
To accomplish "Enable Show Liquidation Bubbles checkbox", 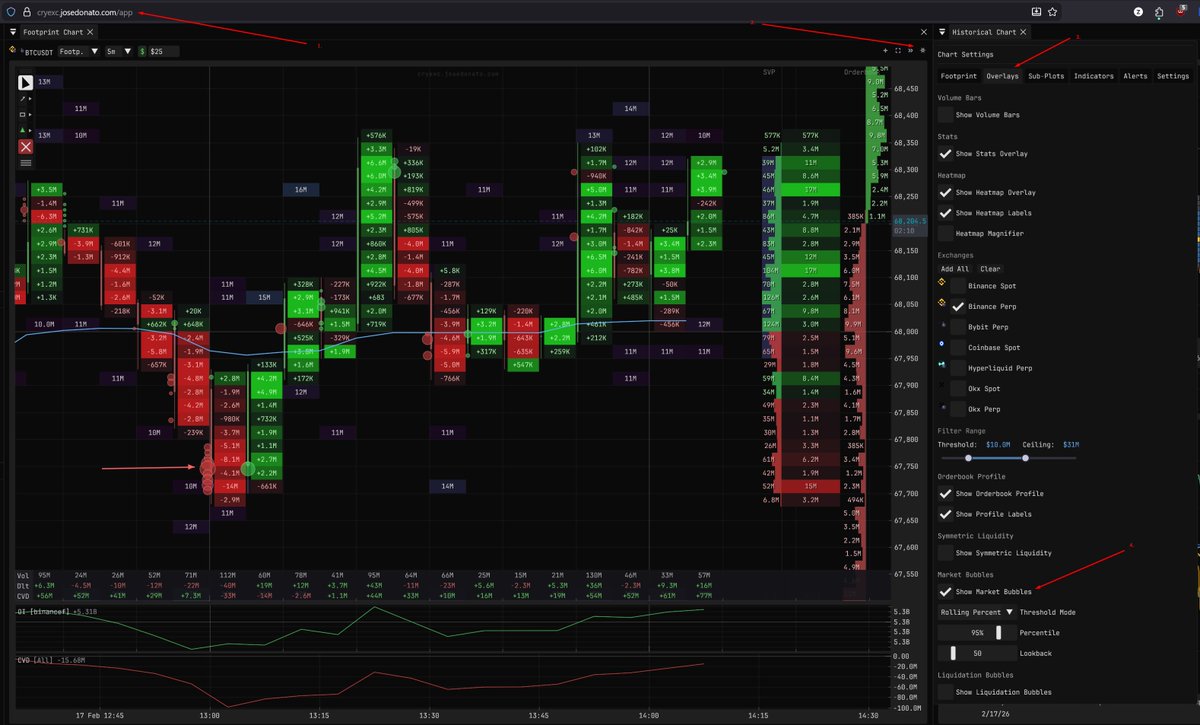I will pyautogui.click(x=945, y=691).
